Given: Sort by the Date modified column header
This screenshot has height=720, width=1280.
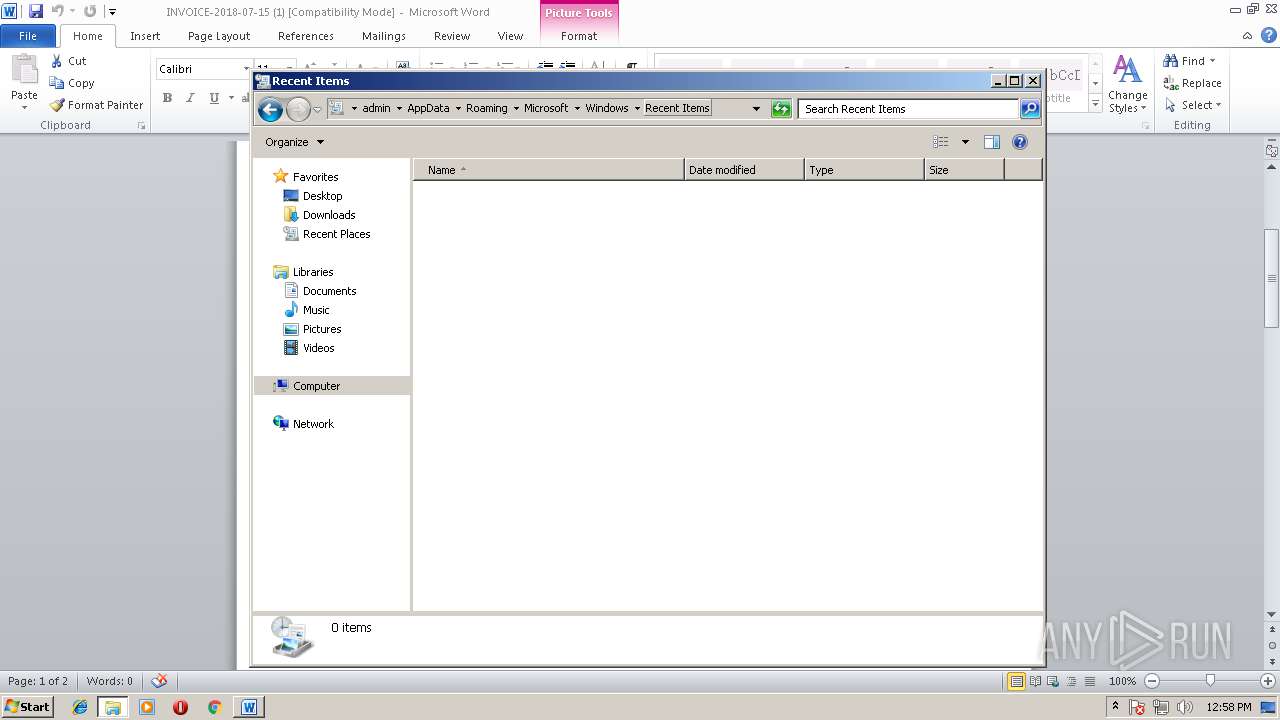Looking at the screenshot, I should click(x=744, y=170).
